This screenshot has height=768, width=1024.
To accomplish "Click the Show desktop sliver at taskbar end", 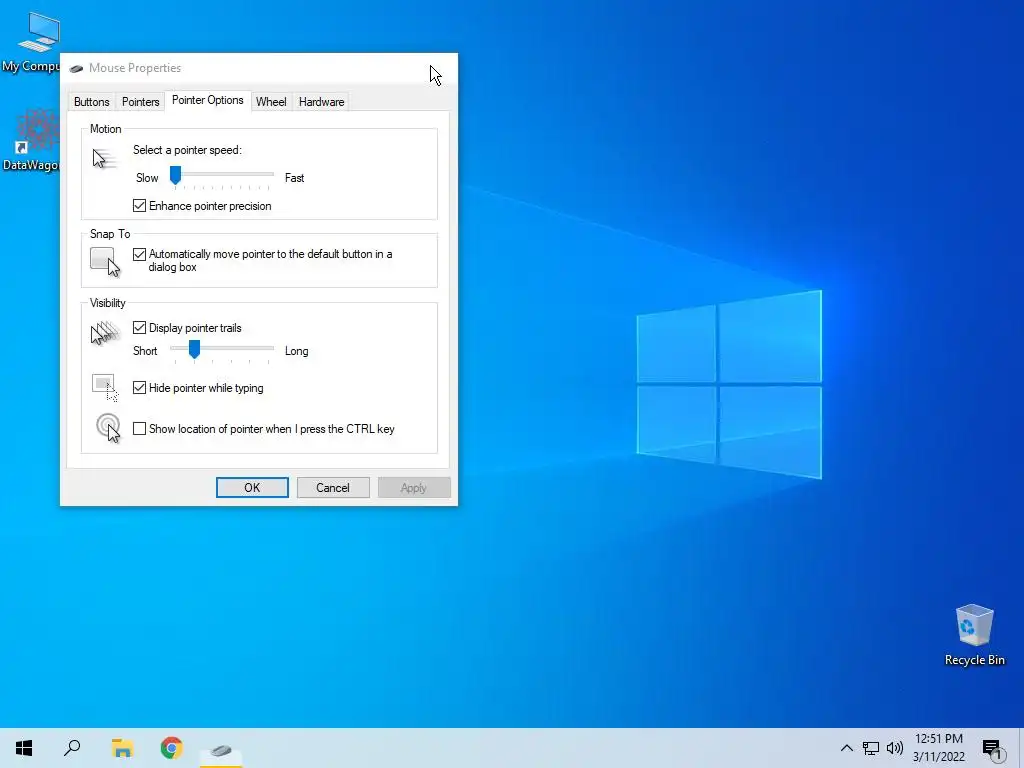I will click(x=1021, y=748).
